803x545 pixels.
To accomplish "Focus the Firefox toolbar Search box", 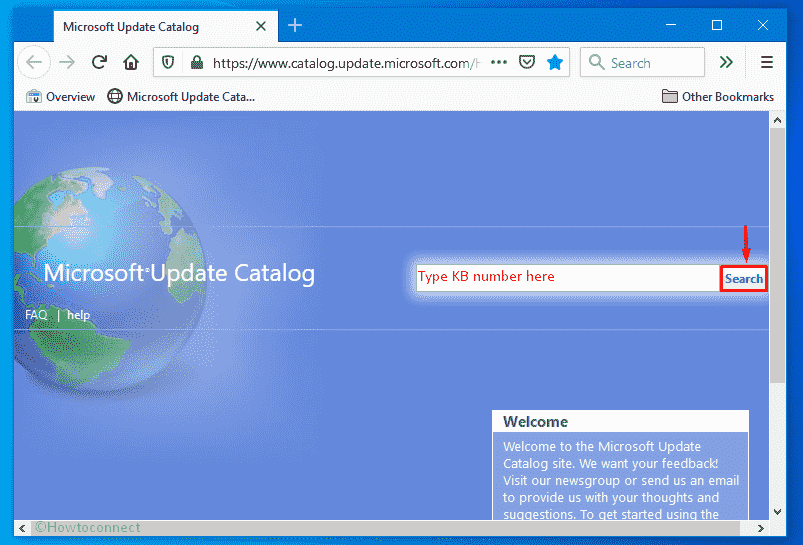I will coord(642,62).
